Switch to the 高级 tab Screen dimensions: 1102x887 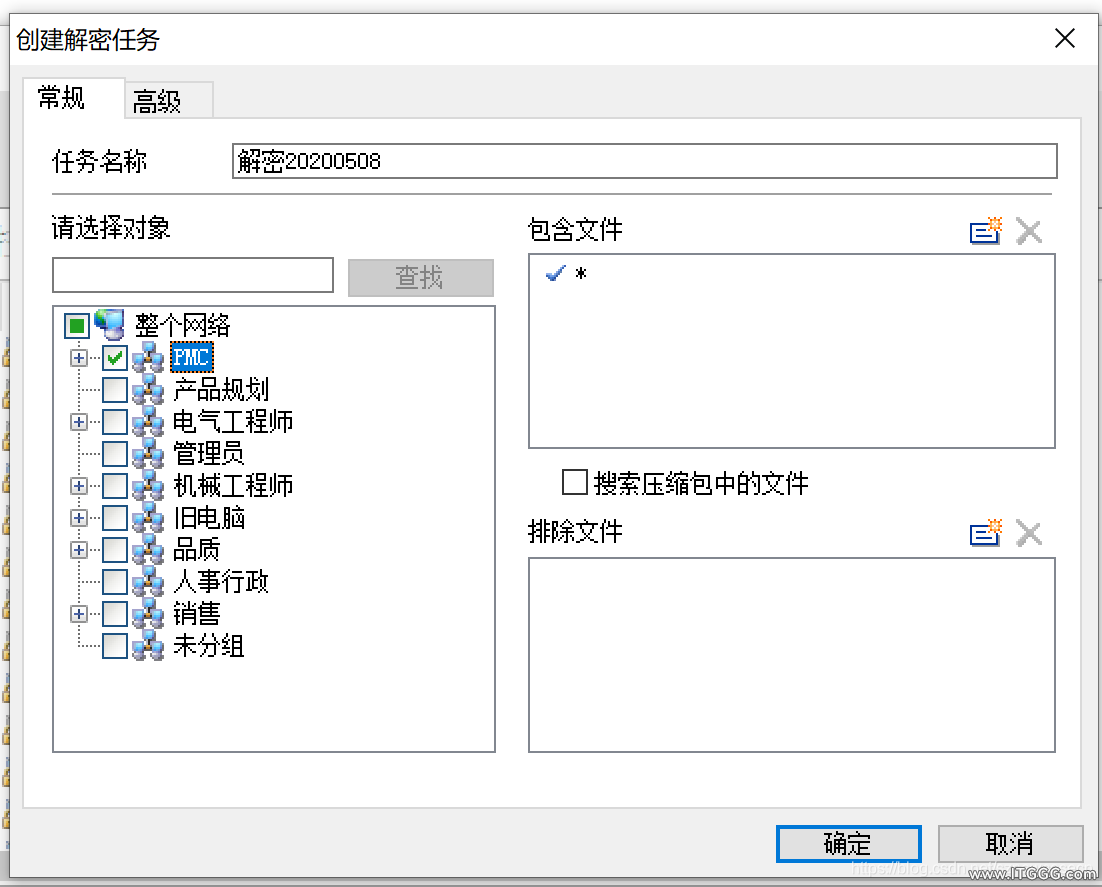click(x=169, y=101)
